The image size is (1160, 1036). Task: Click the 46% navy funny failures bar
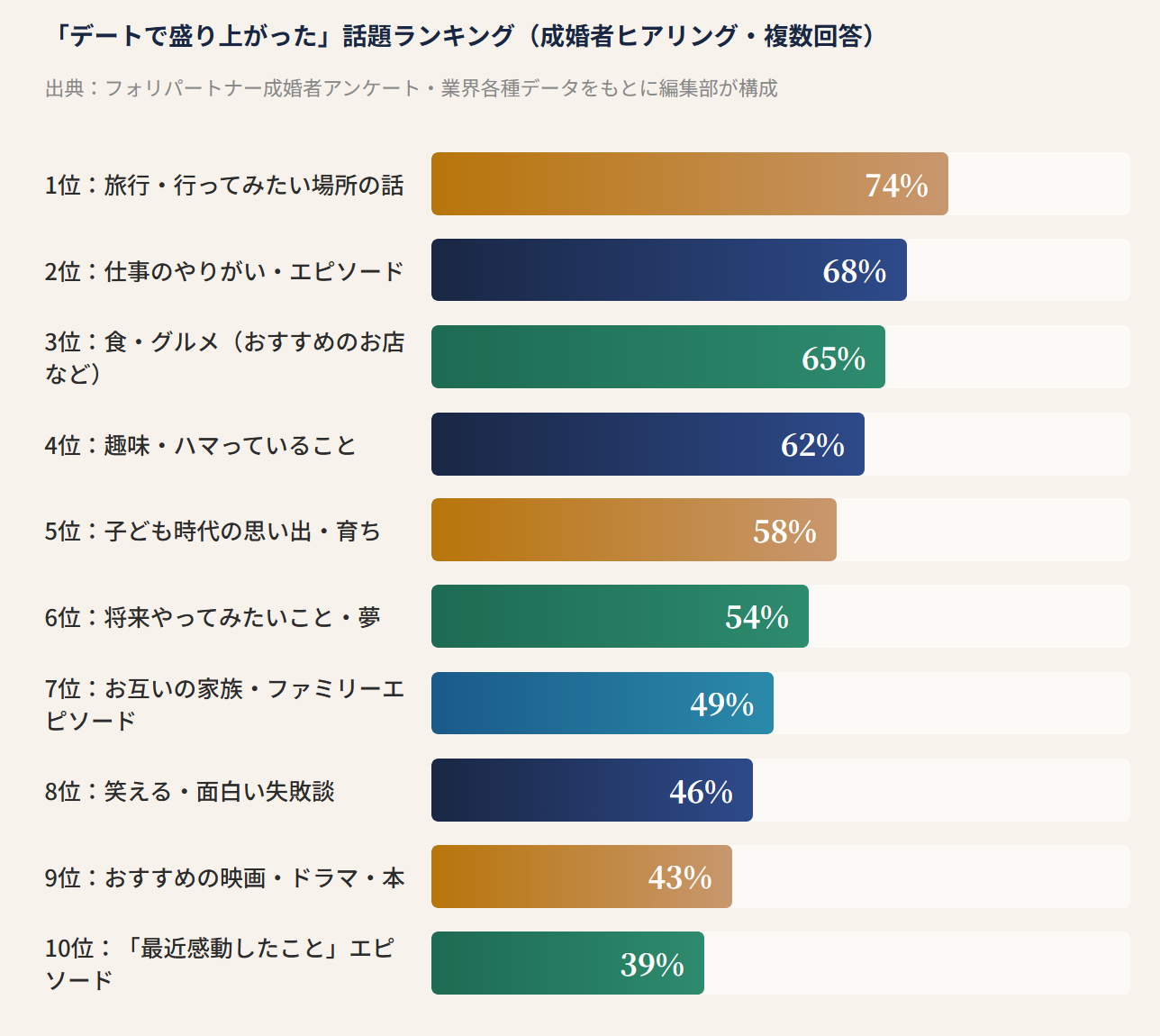tap(592, 790)
